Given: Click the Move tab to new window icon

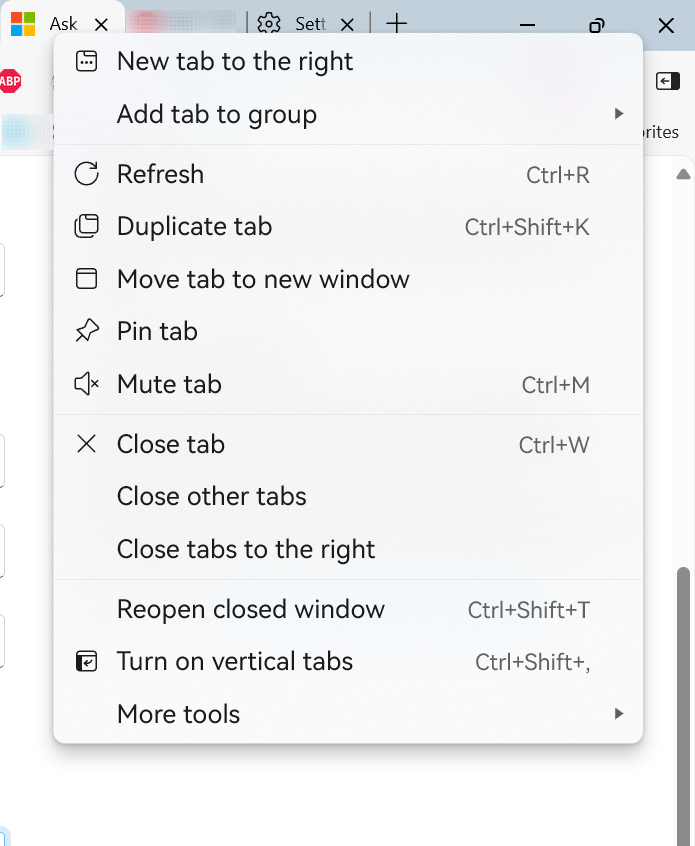Looking at the screenshot, I should pos(86,279).
